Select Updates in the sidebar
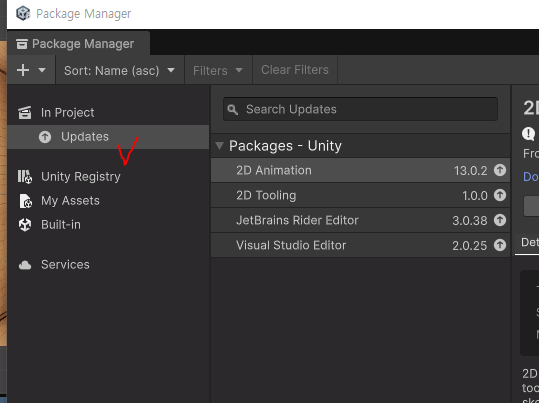 point(108,137)
